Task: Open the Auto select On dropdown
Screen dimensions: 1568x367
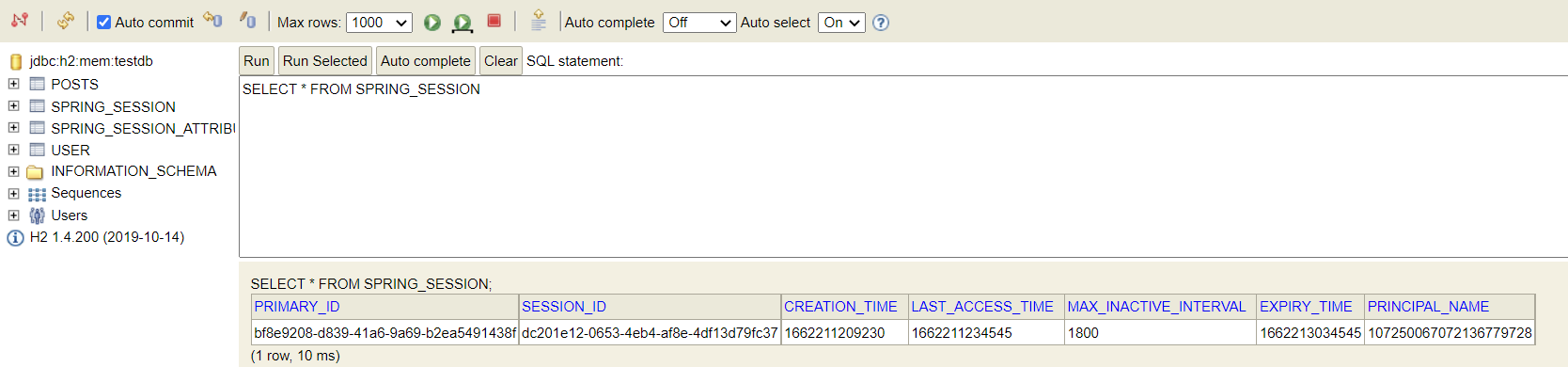Action: [841, 23]
